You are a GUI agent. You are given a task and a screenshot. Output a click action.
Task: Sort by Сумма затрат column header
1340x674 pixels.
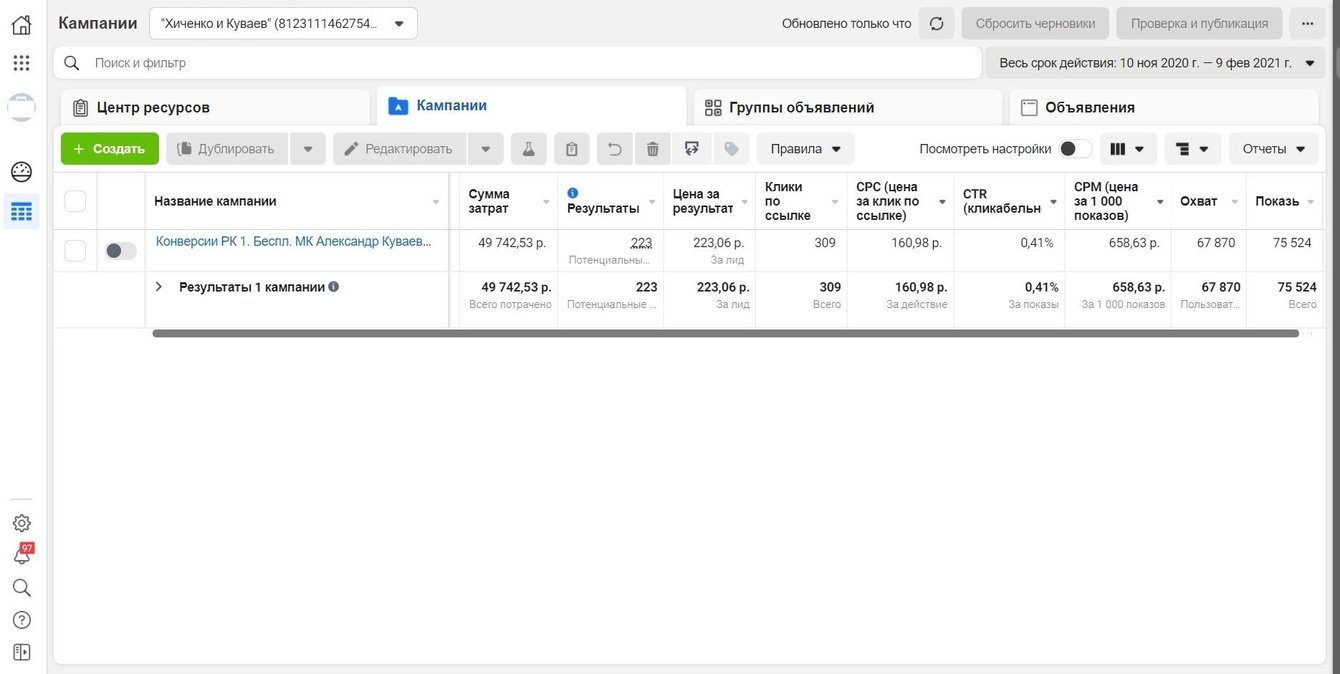pyautogui.click(x=508, y=201)
